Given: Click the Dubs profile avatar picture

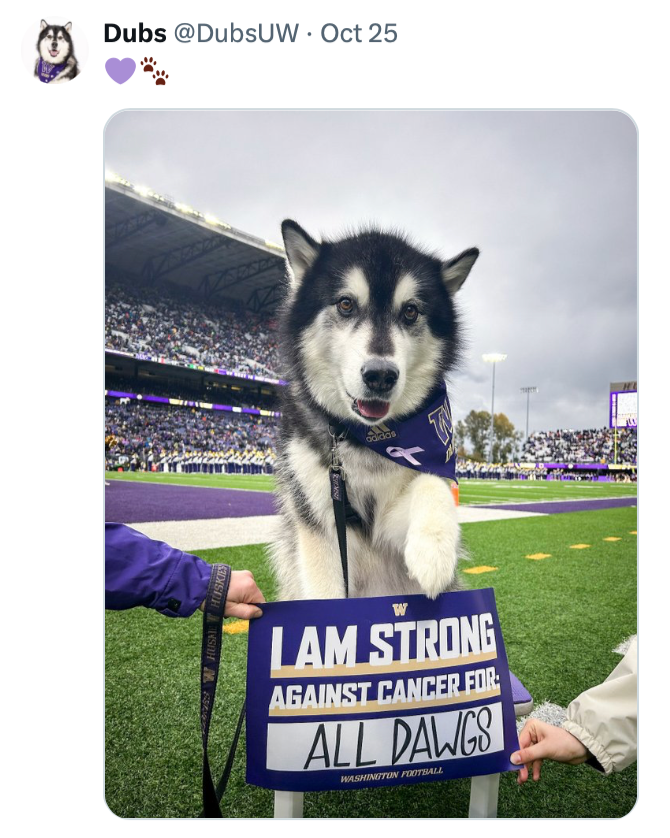Looking at the screenshot, I should pyautogui.click(x=56, y=50).
